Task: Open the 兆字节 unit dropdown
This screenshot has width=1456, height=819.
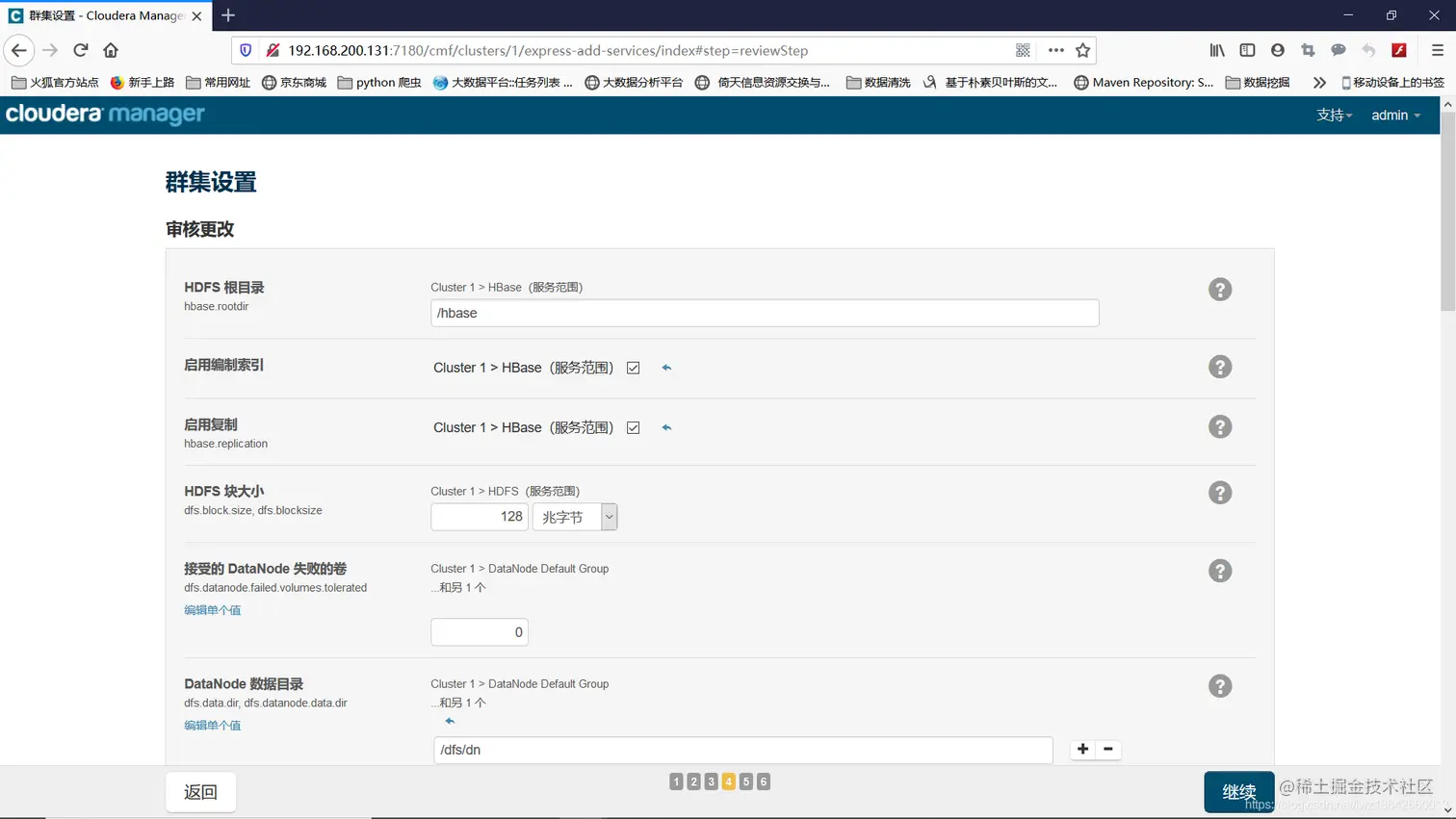Action: pyautogui.click(x=575, y=517)
